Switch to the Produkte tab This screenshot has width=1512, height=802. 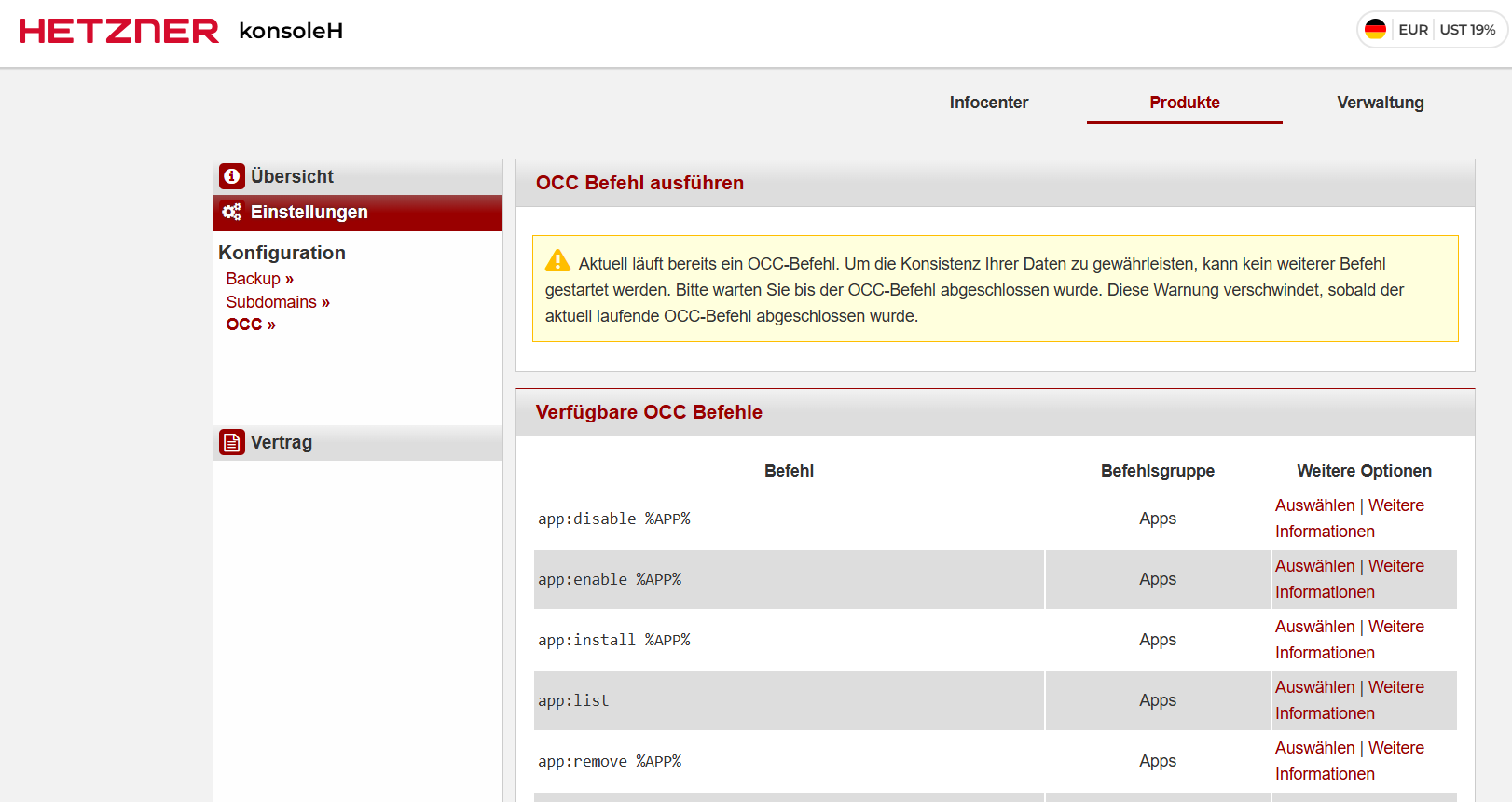pos(1184,103)
